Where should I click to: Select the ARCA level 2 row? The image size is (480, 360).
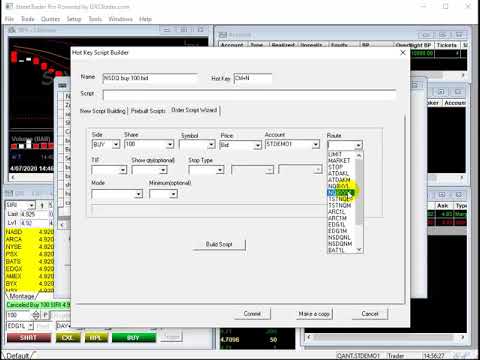click(29, 239)
